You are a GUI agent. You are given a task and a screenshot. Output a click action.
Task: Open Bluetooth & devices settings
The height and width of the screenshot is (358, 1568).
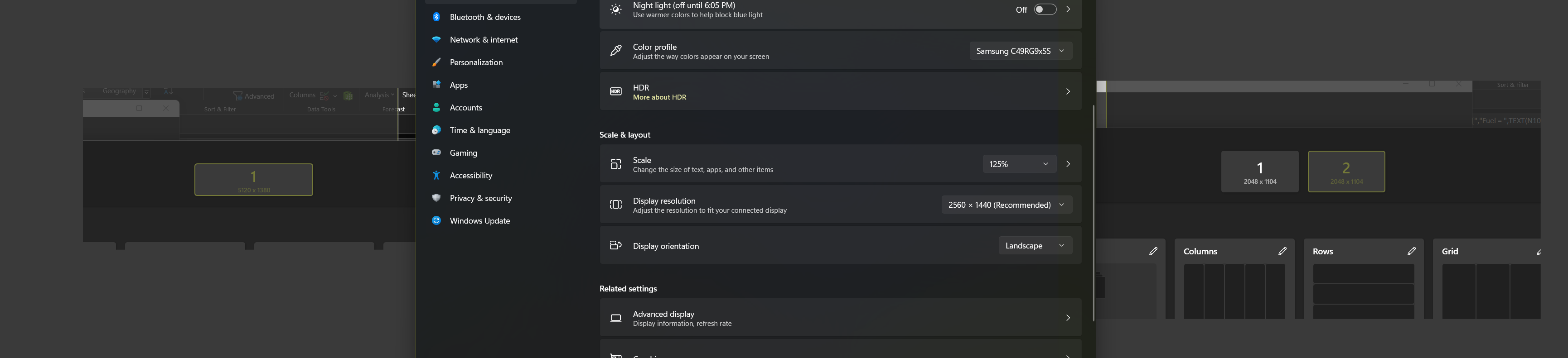point(485,16)
